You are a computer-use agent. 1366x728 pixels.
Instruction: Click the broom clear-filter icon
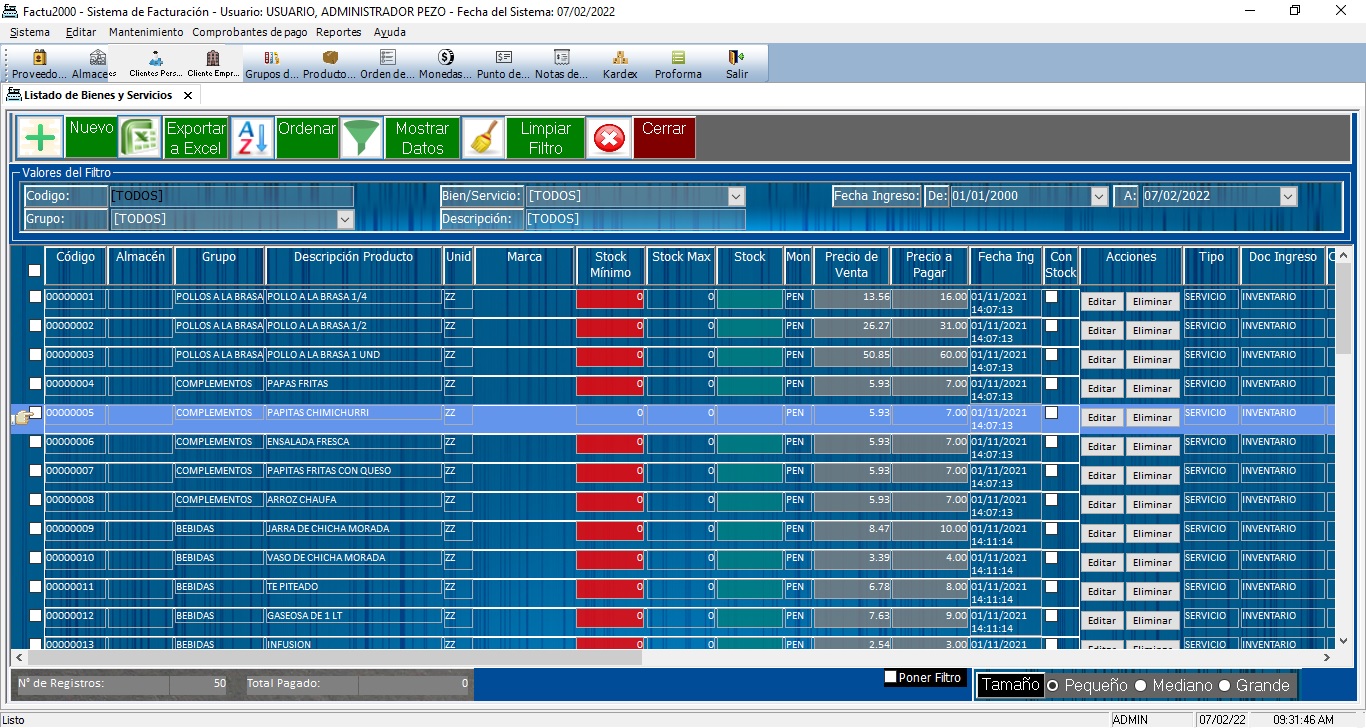484,138
